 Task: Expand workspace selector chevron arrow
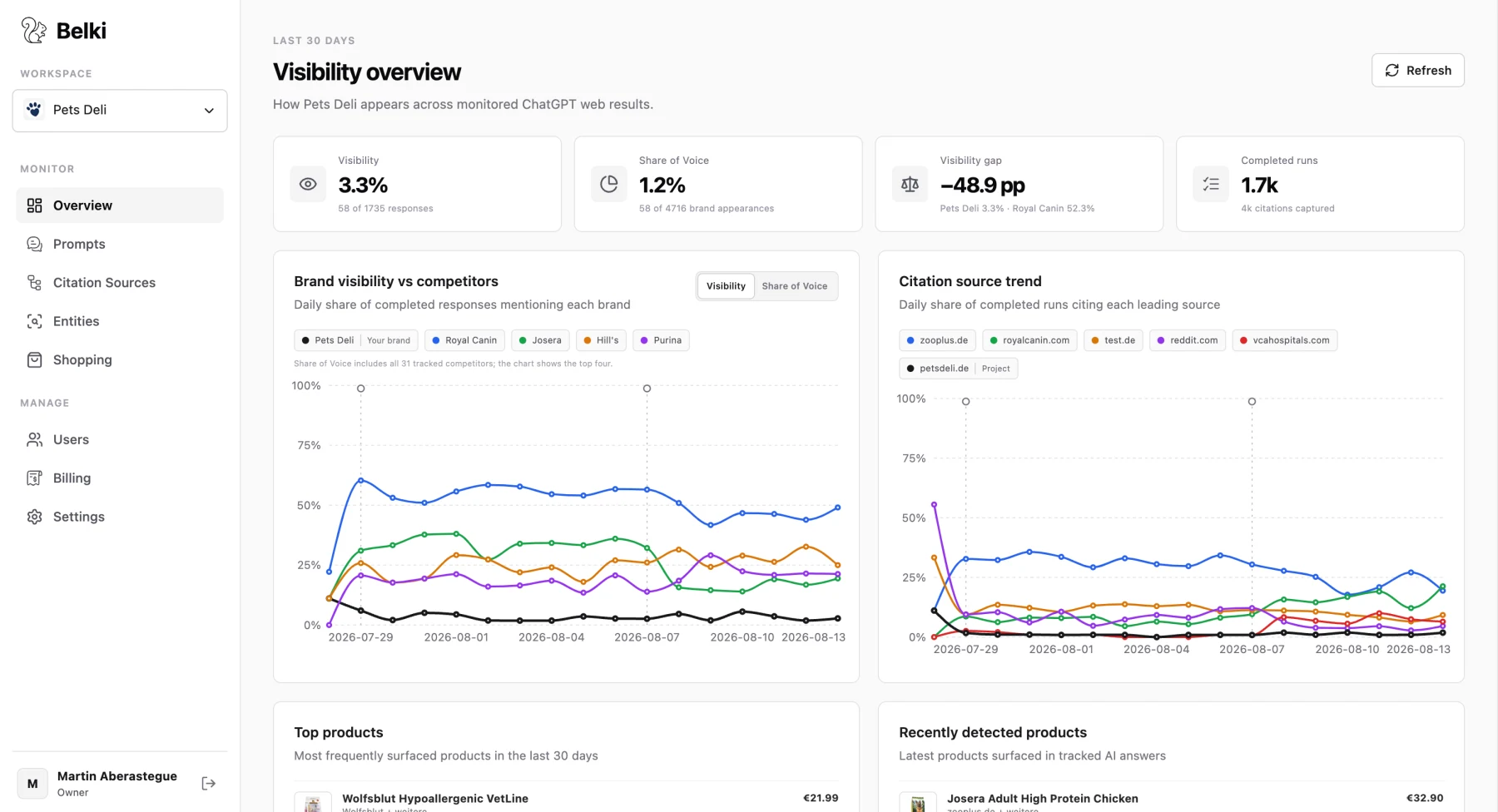[209, 111]
